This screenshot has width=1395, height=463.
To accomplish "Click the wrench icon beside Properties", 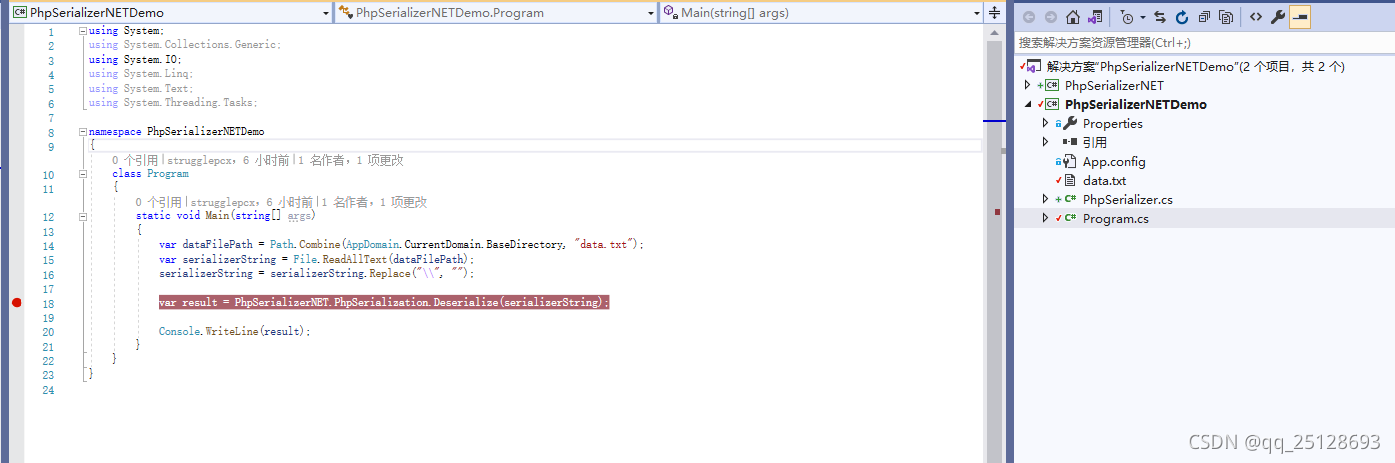I will 1070,123.
